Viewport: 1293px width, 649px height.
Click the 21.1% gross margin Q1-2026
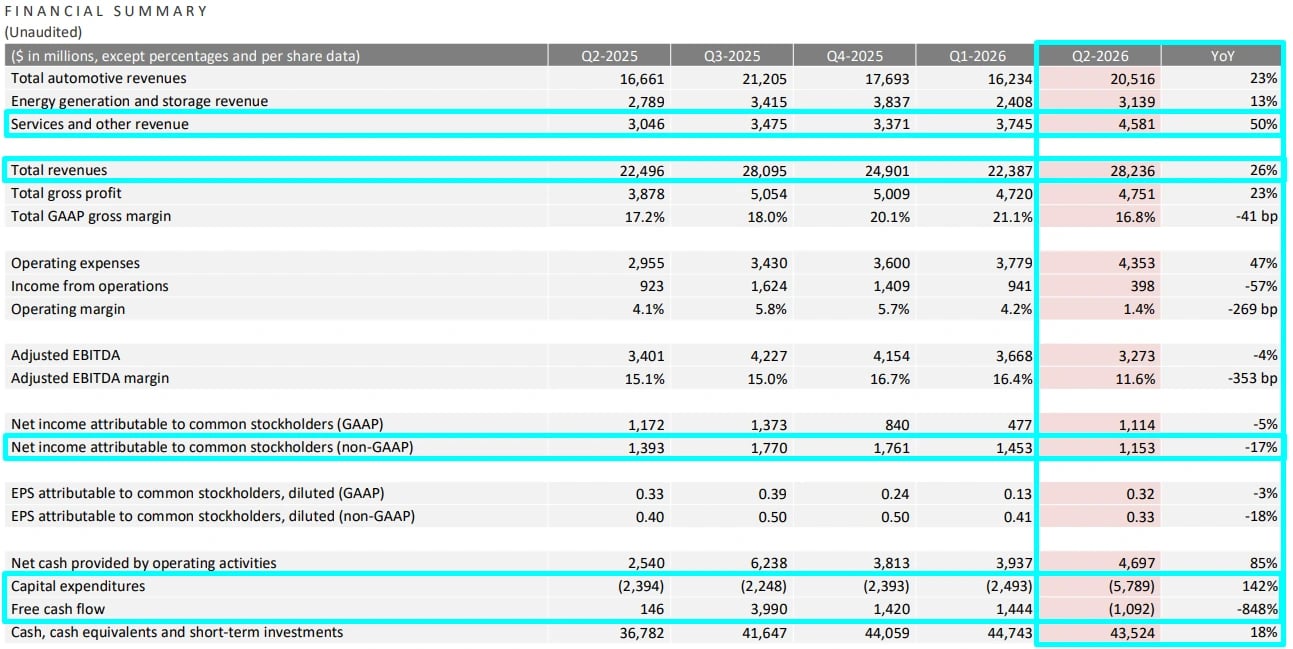click(1014, 216)
